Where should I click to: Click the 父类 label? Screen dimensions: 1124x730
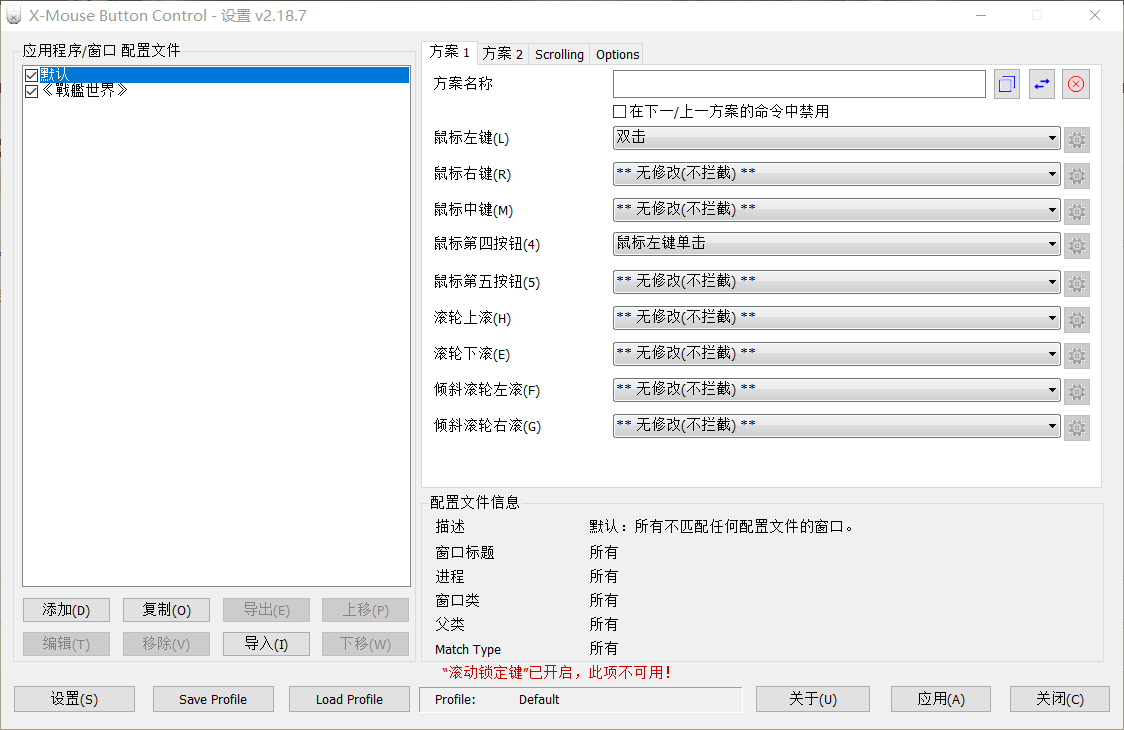click(x=449, y=625)
